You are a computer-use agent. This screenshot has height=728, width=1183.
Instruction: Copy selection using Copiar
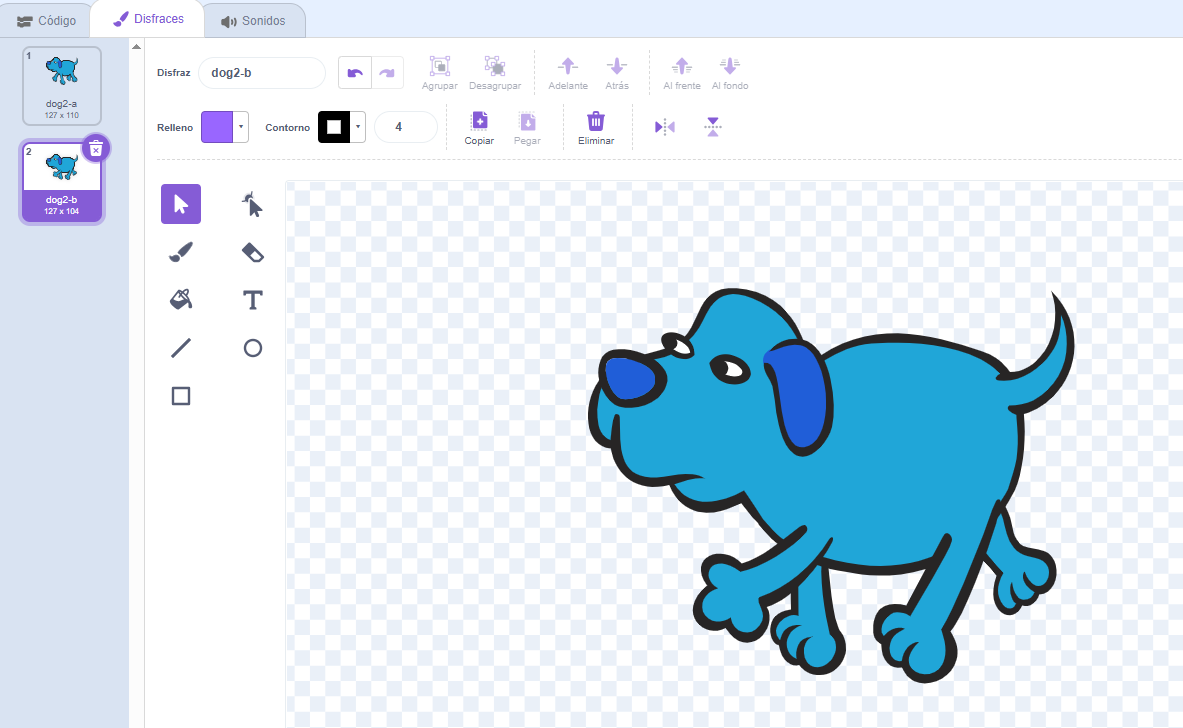pos(479,127)
